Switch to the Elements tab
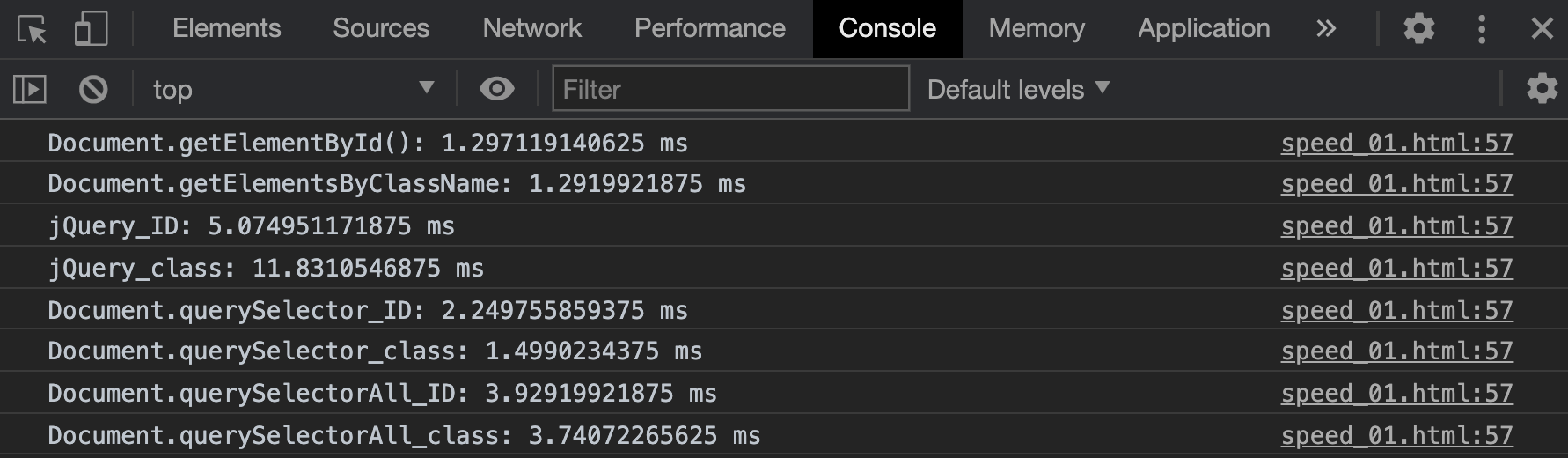 point(226,29)
